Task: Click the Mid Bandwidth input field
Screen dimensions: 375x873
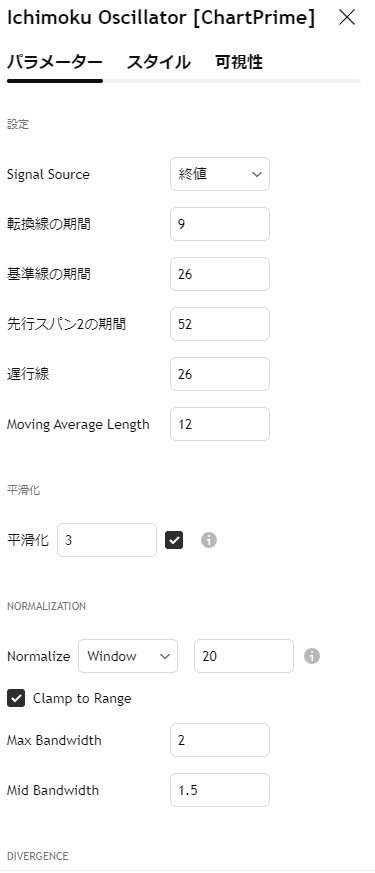Action: pyautogui.click(x=220, y=790)
